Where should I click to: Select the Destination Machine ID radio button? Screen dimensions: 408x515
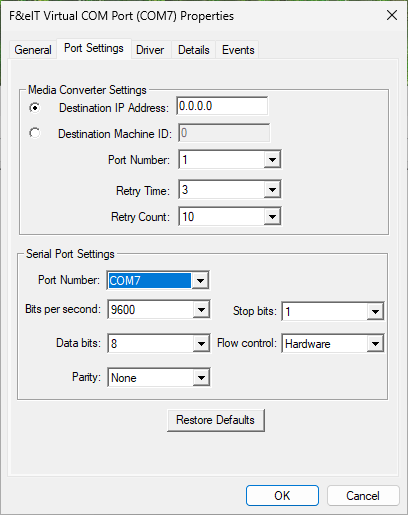[x=34, y=133]
